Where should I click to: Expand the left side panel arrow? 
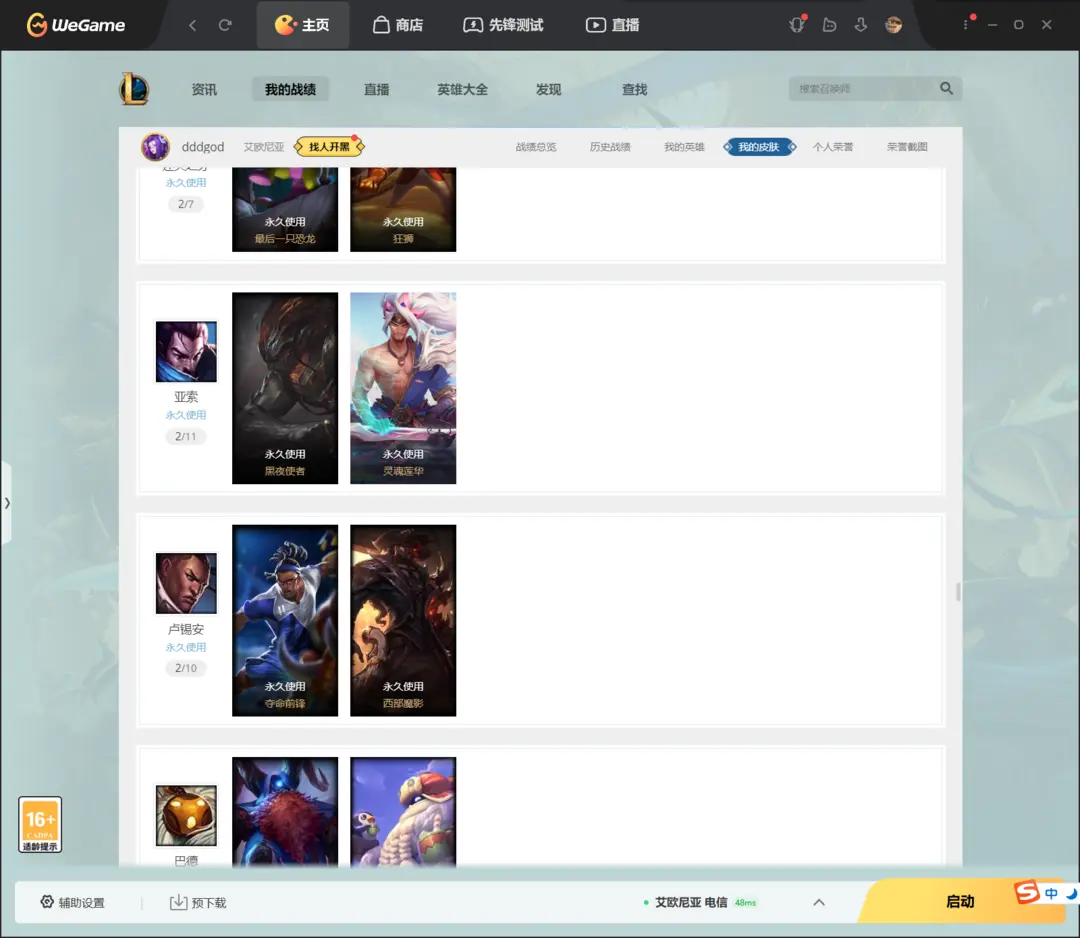pyautogui.click(x=6, y=503)
